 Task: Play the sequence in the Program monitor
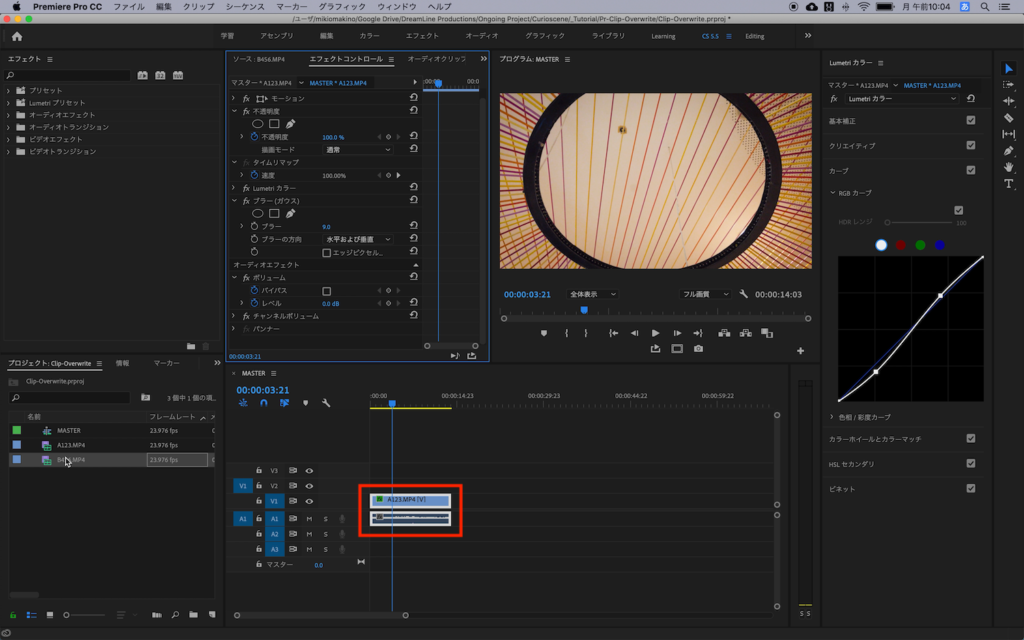(x=655, y=333)
